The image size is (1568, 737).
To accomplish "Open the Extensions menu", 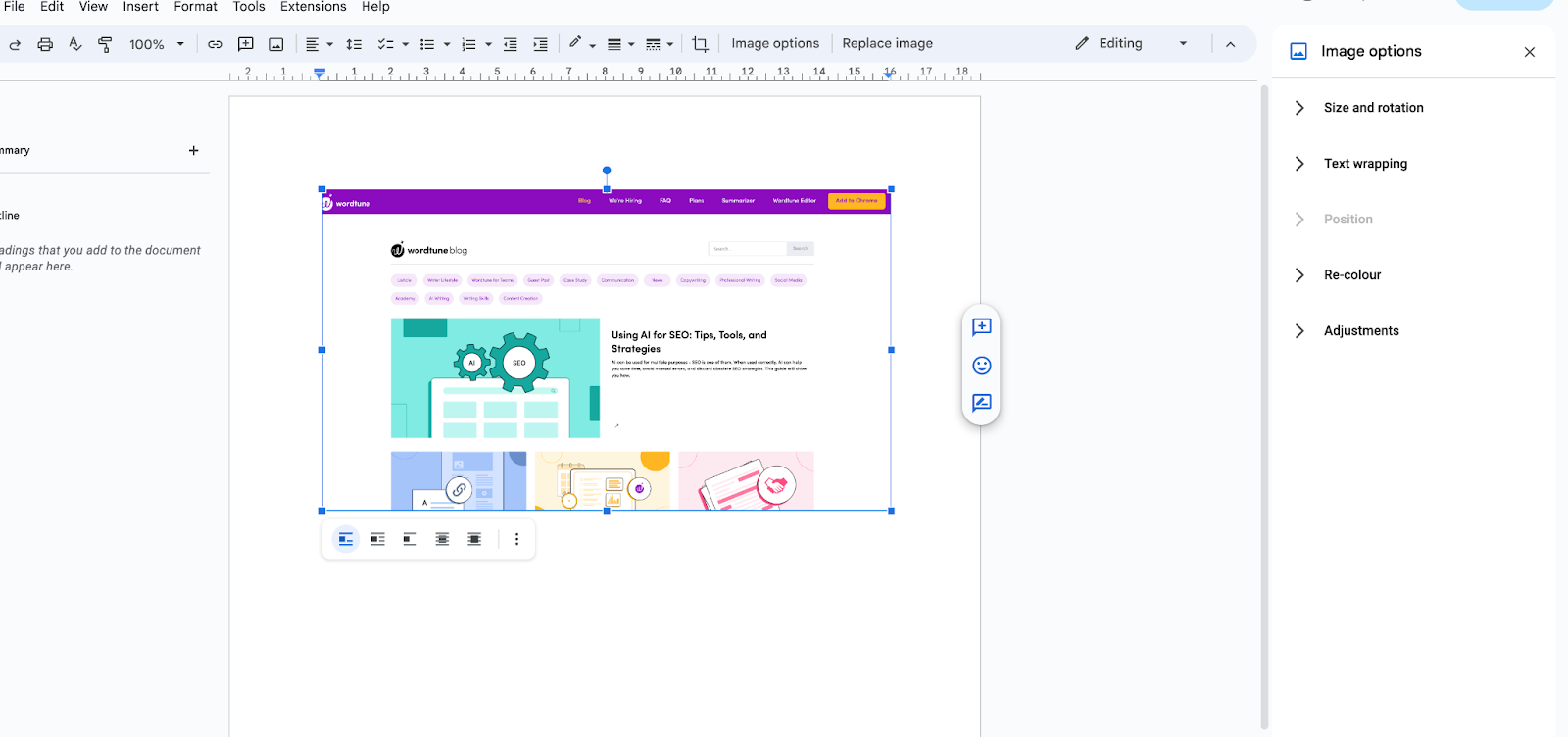I will coord(313,7).
